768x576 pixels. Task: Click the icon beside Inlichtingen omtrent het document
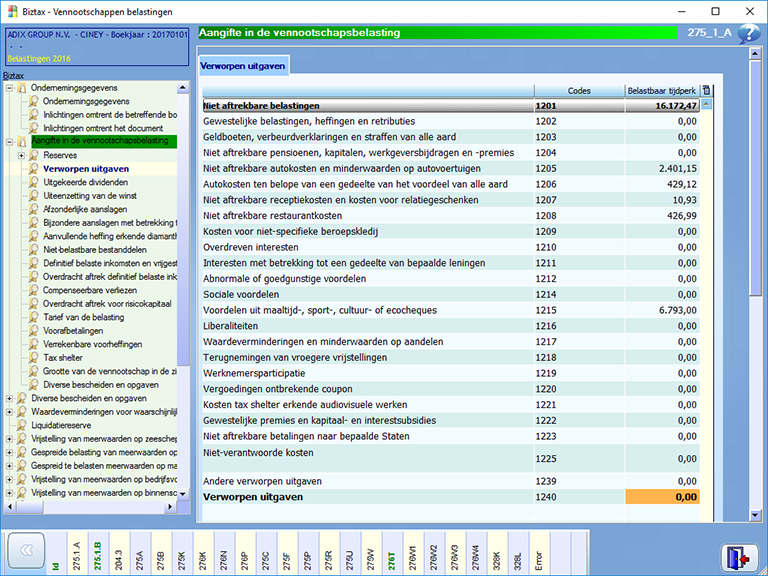34,128
